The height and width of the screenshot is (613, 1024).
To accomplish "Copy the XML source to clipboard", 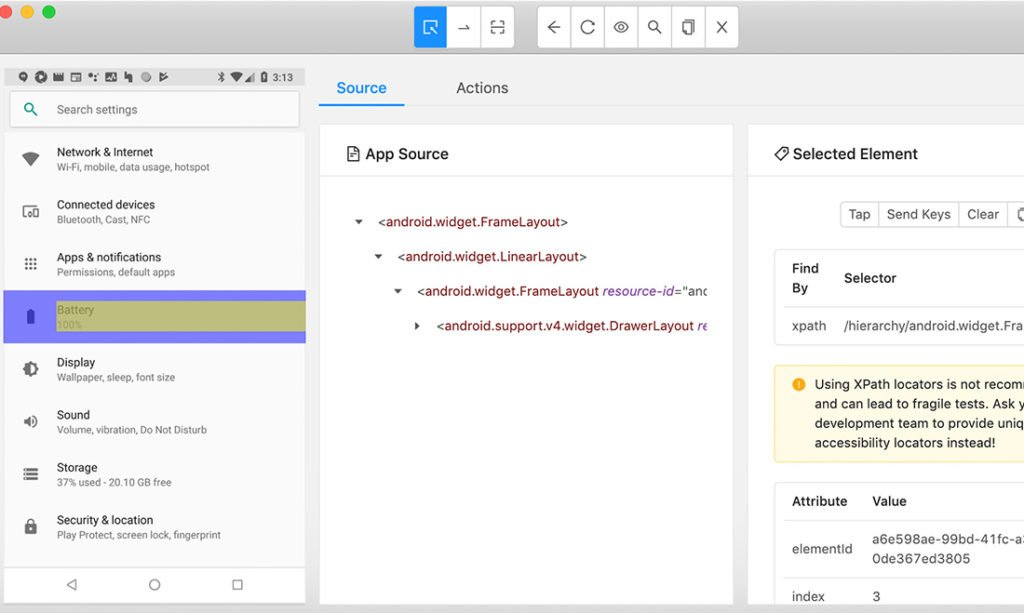I will 688,27.
